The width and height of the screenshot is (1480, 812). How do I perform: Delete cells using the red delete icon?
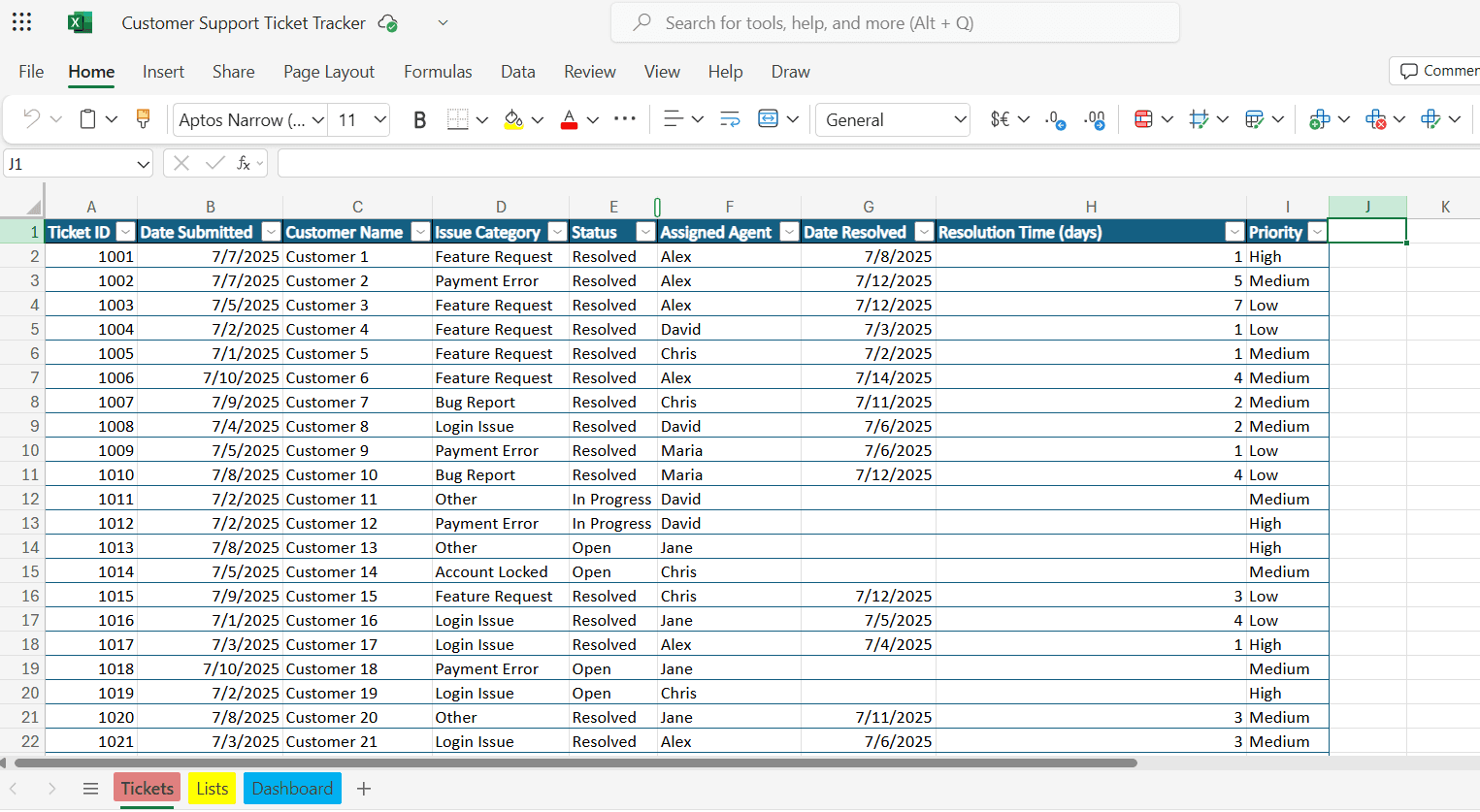click(1377, 118)
